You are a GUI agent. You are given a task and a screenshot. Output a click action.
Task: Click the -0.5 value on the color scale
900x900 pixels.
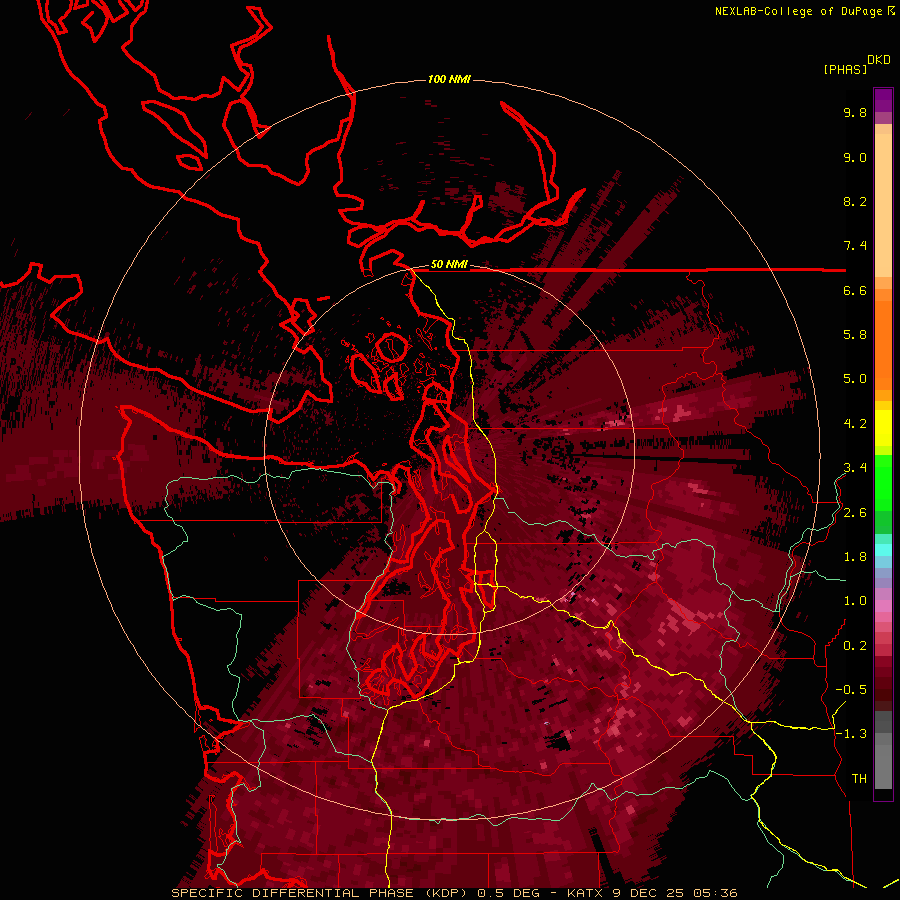pos(851,690)
